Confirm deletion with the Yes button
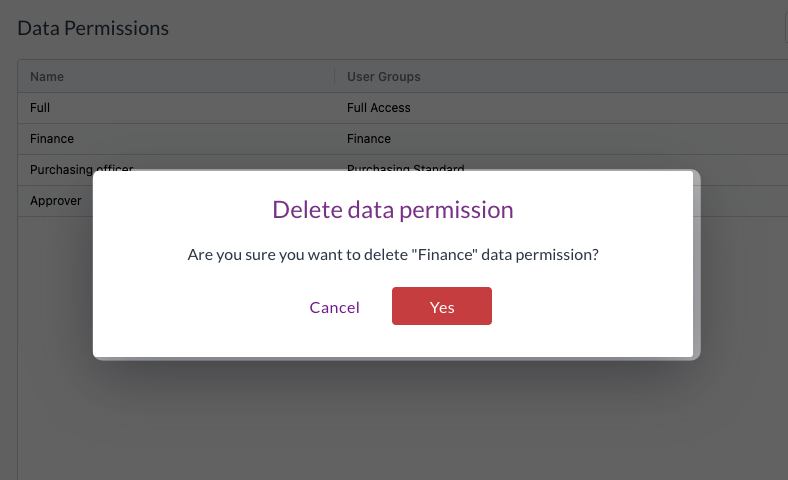 [441, 307]
